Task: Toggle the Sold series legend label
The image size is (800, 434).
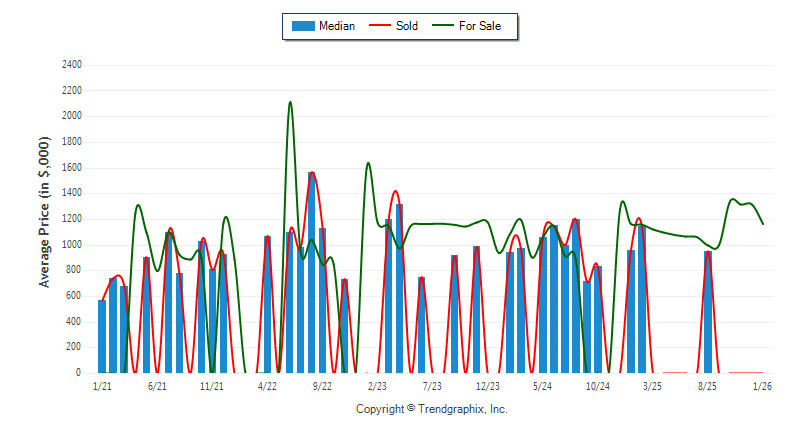Action: coord(407,26)
